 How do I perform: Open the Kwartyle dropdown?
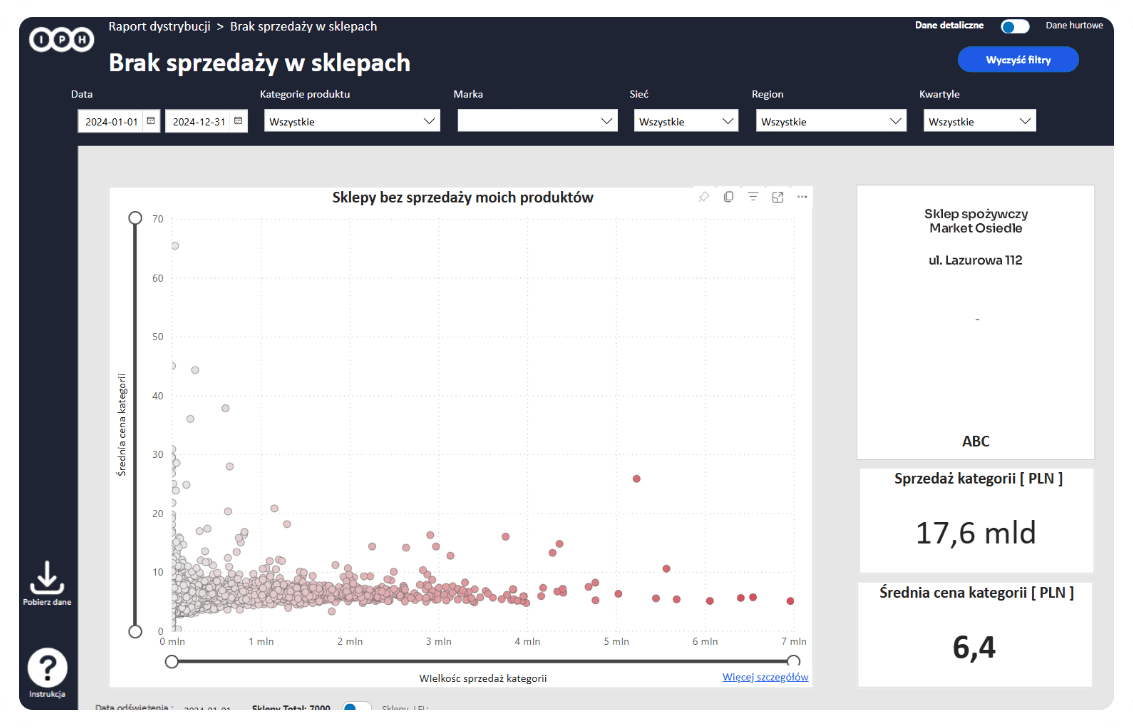click(x=979, y=121)
